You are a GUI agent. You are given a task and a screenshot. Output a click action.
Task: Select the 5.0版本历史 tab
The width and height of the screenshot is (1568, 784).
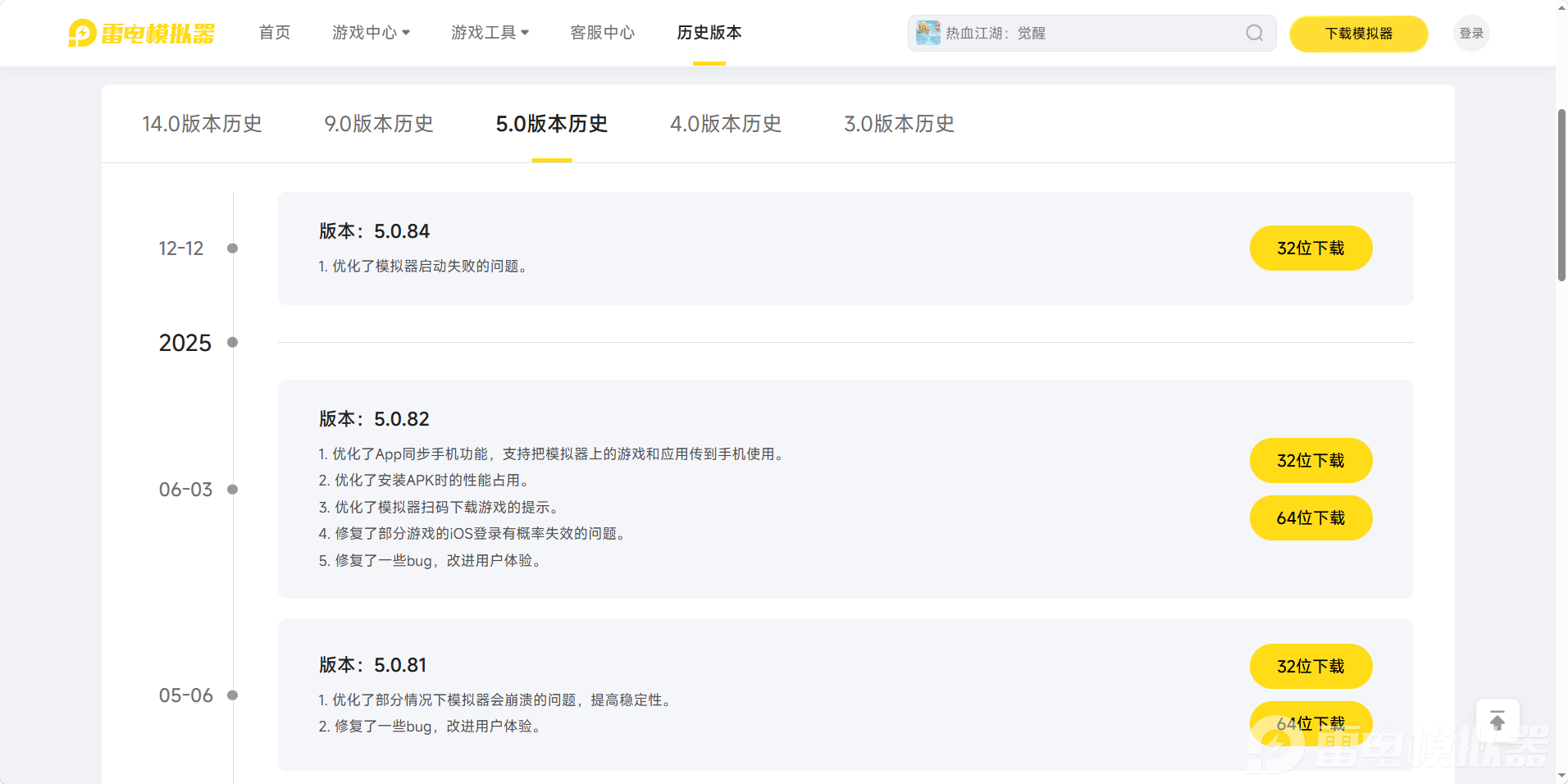click(x=552, y=124)
